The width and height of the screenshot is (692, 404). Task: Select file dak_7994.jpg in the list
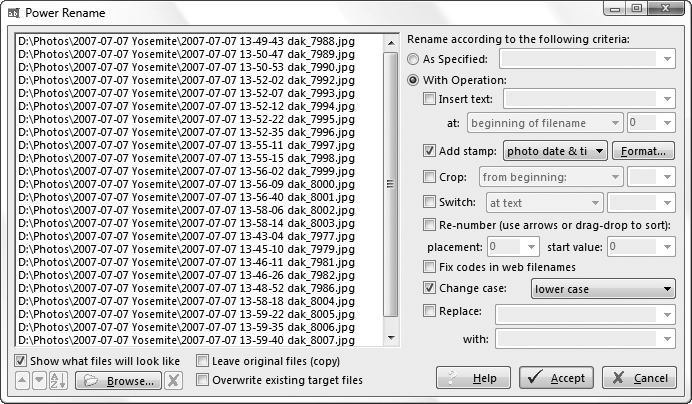(187, 106)
